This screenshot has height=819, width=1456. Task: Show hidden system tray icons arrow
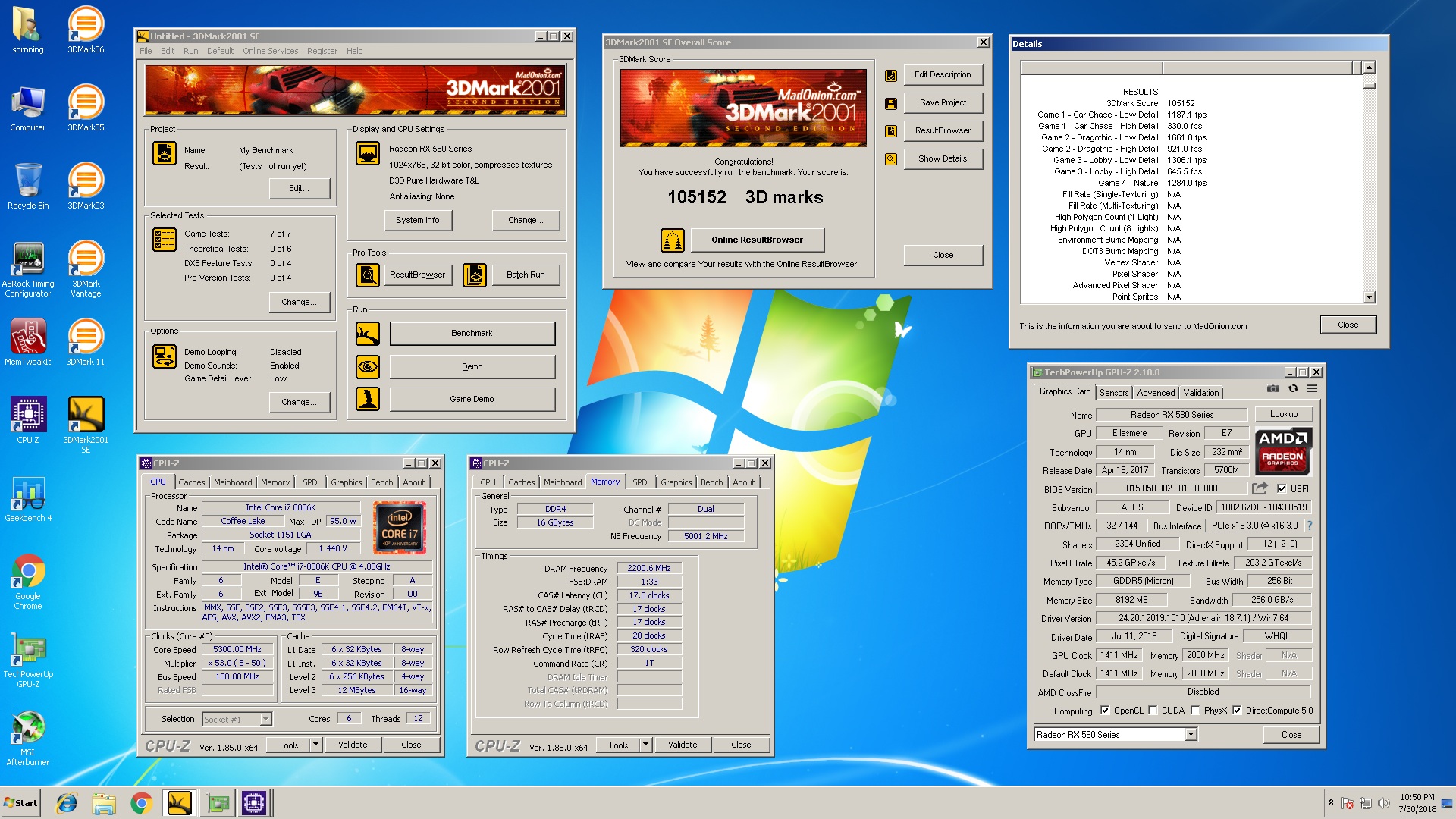1331,802
